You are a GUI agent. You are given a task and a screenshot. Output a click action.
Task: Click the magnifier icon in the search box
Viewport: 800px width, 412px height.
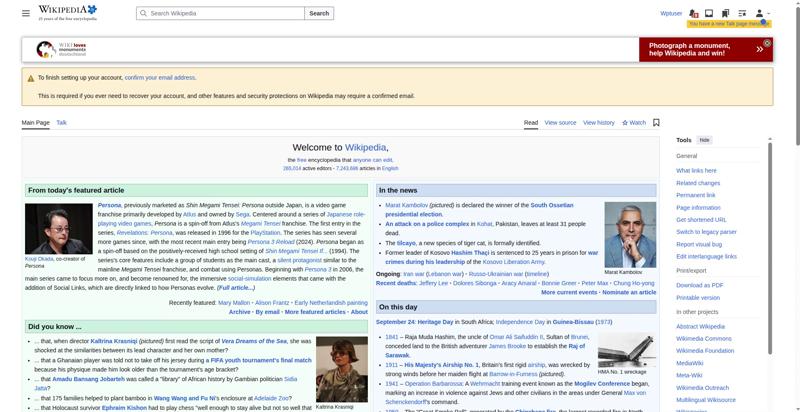coord(143,13)
